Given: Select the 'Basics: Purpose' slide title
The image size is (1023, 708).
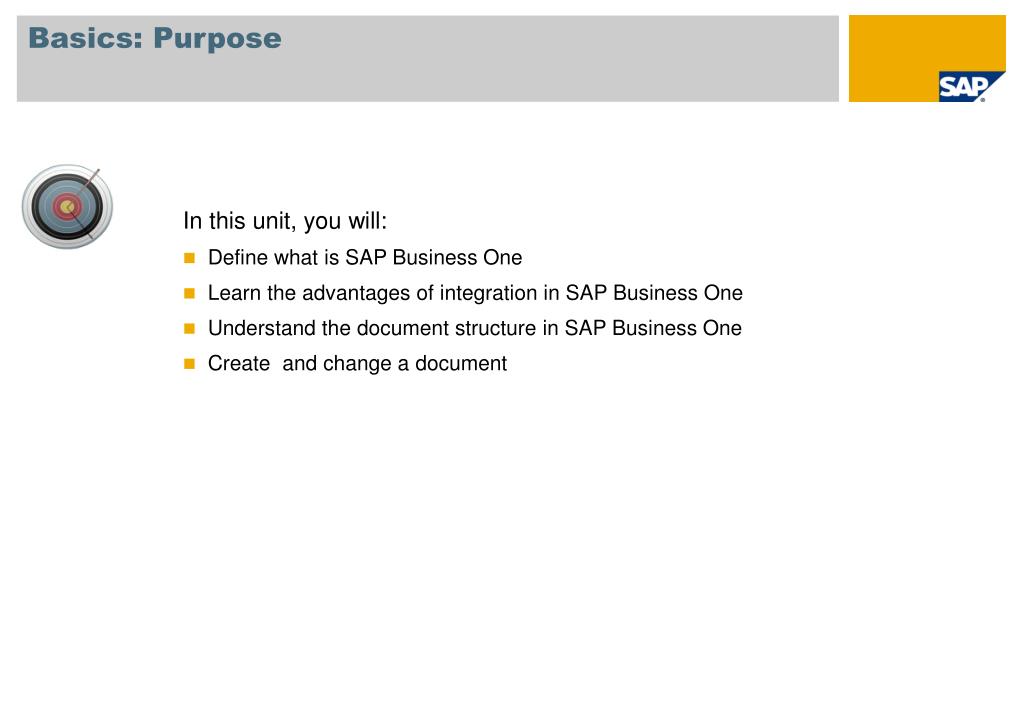Looking at the screenshot, I should 155,38.
